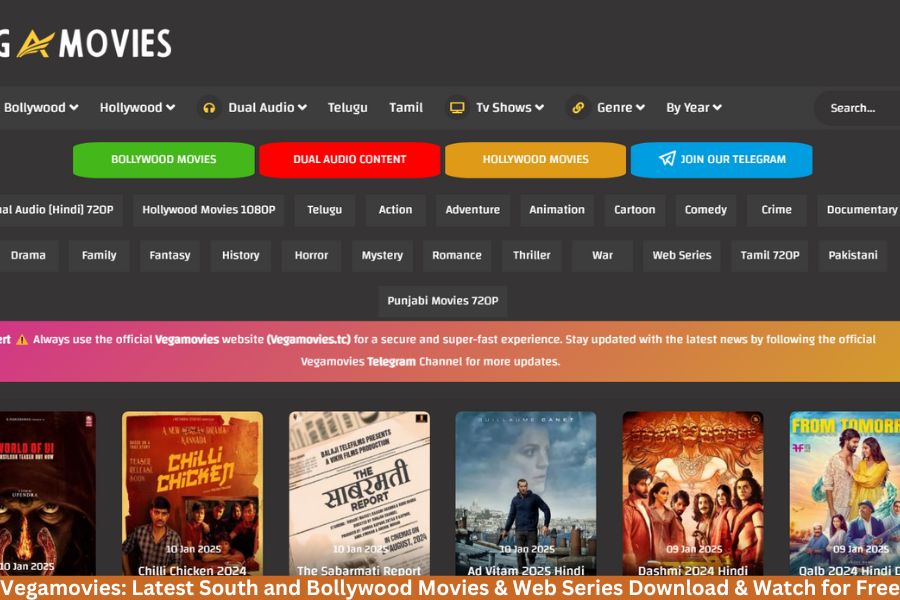Open the Ad Vitam 2025 Hindi poster
The width and height of the screenshot is (900, 600).
[526, 494]
